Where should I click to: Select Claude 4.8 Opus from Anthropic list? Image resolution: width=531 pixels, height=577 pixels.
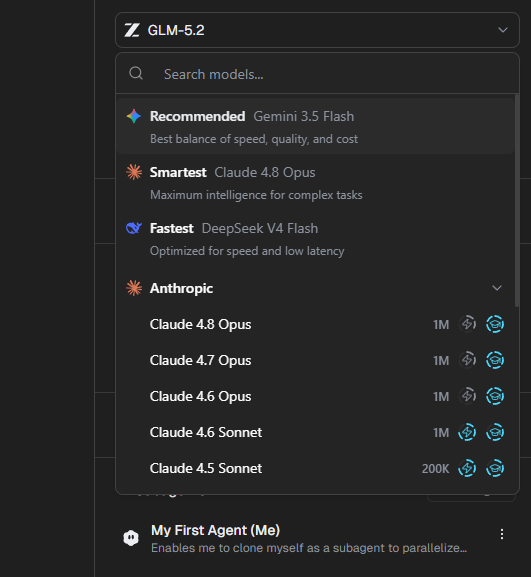click(x=315, y=325)
